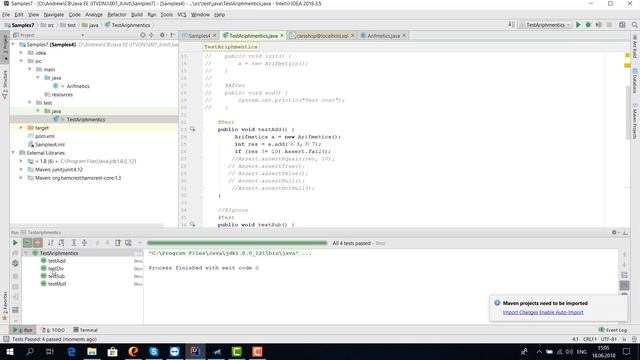
Task: Open the Refactor menu
Action: point(117,14)
